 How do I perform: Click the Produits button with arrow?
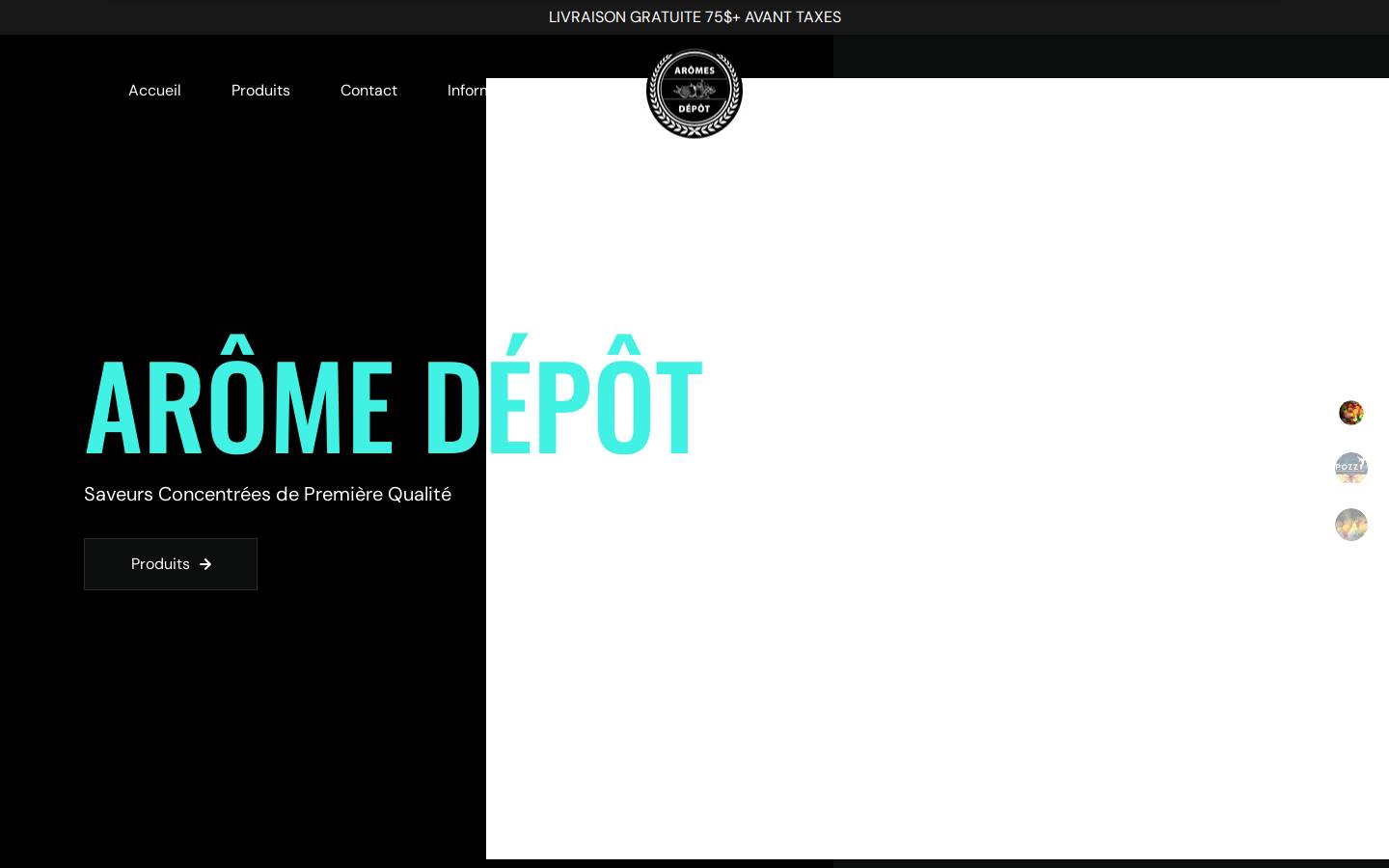(171, 564)
